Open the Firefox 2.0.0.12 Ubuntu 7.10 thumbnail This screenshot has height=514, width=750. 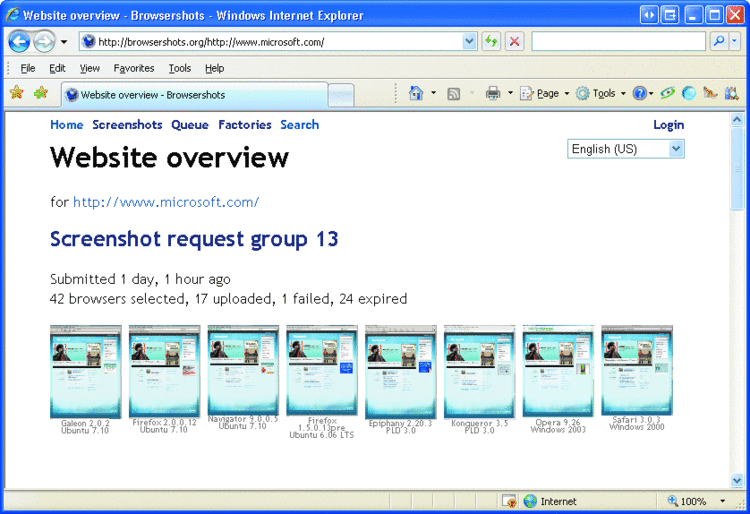point(165,372)
